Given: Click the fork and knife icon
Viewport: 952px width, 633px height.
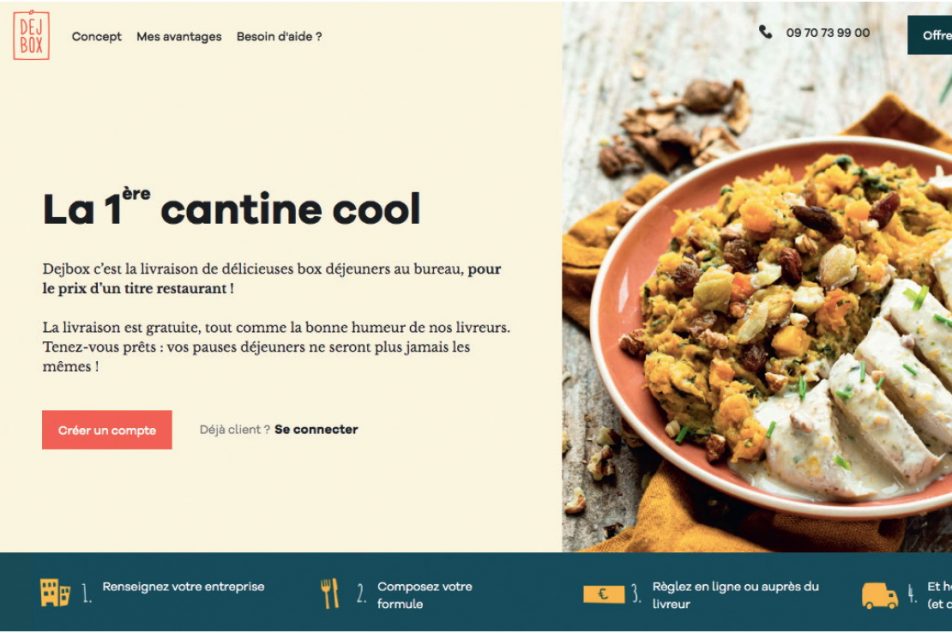Looking at the screenshot, I should click(x=330, y=594).
